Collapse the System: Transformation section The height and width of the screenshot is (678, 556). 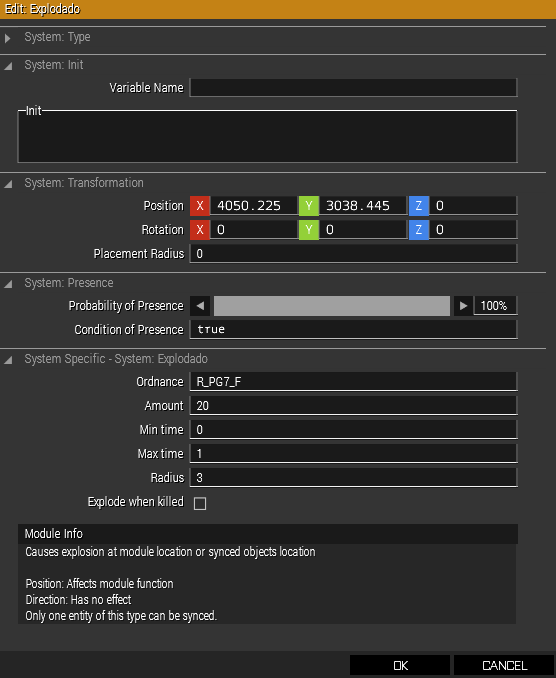(x=8, y=184)
